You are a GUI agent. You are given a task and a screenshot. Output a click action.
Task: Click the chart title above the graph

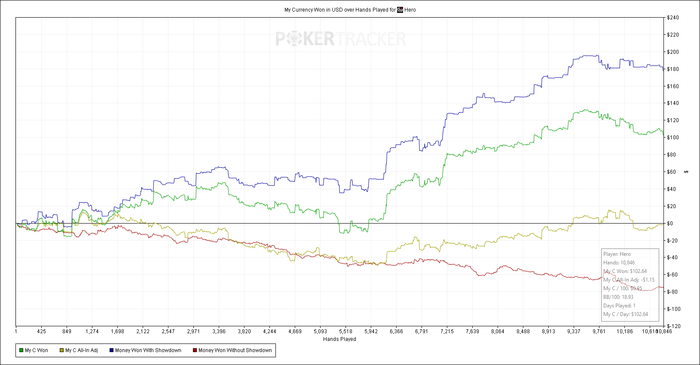pos(350,9)
